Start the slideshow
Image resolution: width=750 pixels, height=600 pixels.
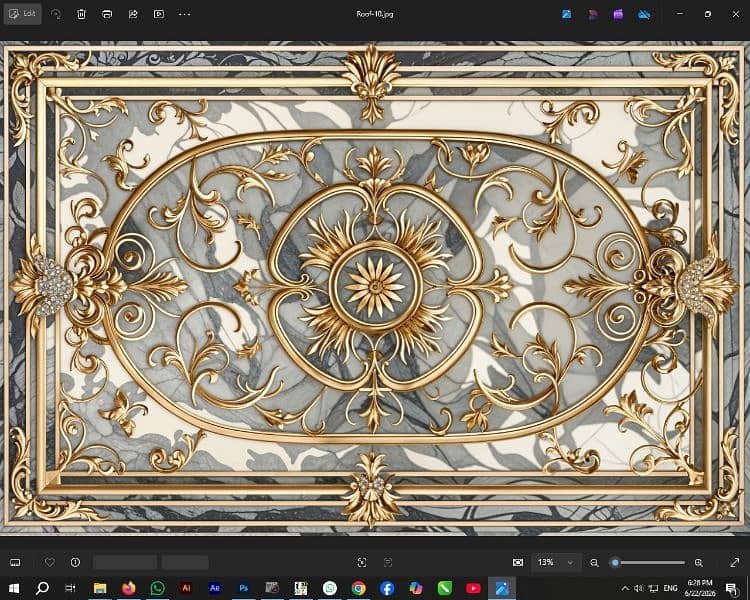(x=159, y=14)
